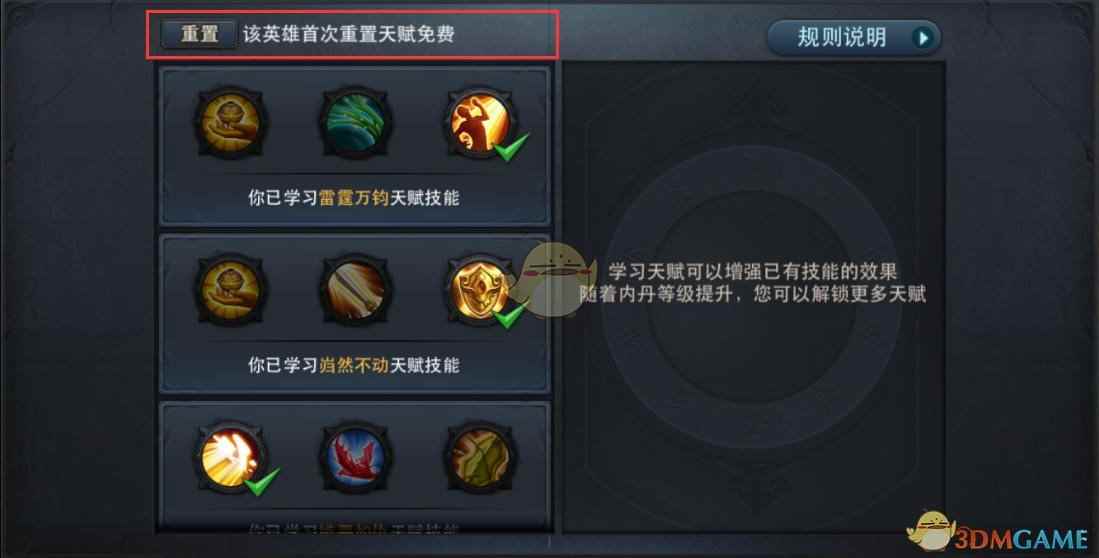The image size is (1099, 558).
Task: Click the 岿然不动 talent skill name
Action: [354, 365]
